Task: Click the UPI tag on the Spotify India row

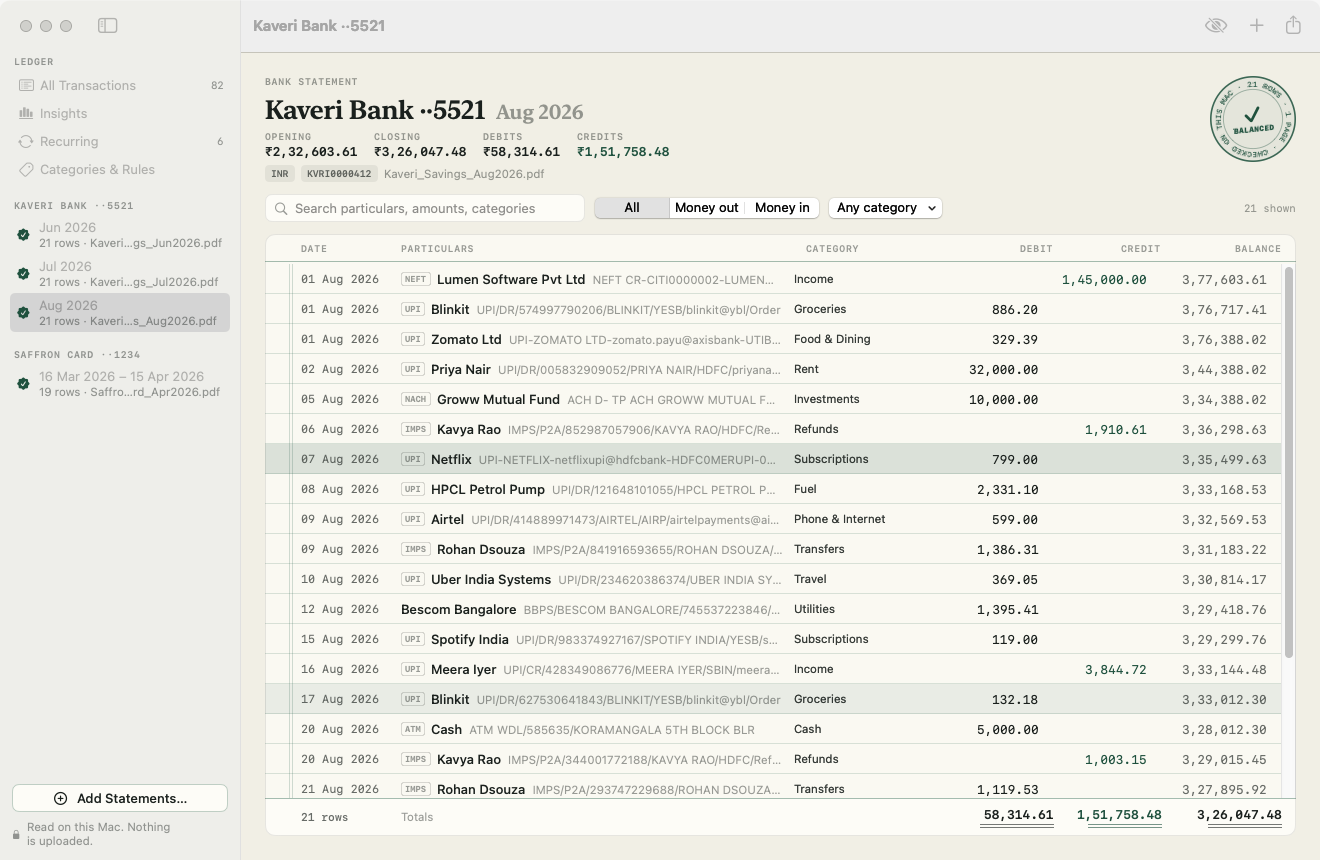Action: 413,640
